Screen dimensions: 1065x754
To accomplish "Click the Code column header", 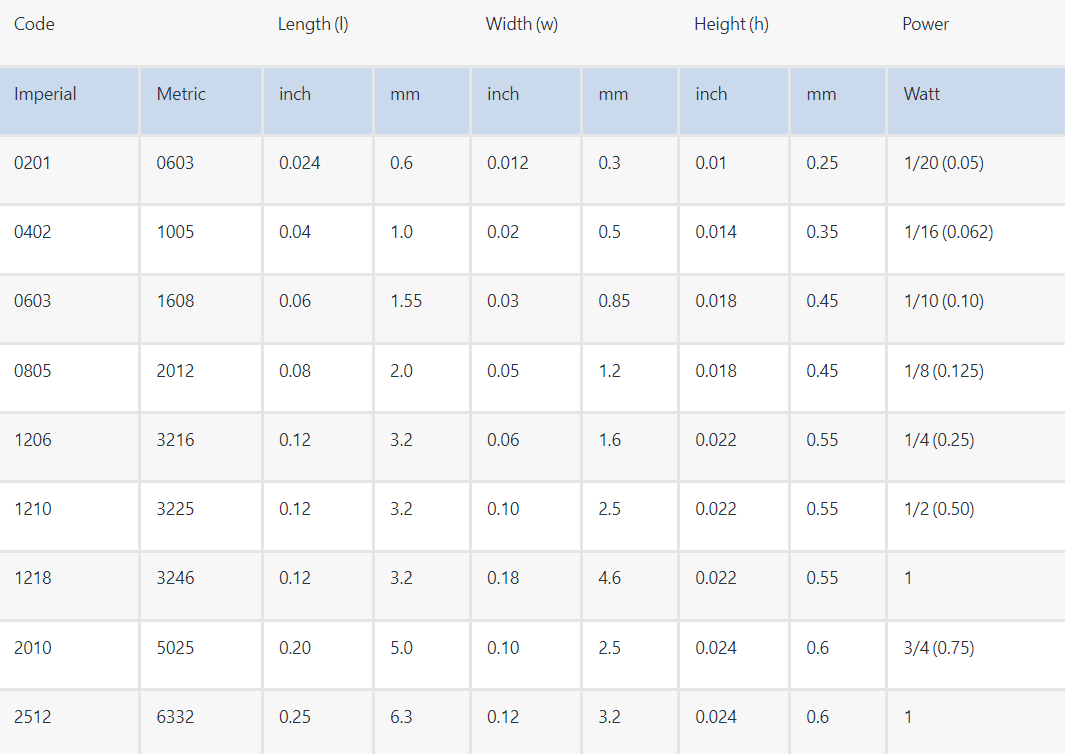I will point(34,24).
